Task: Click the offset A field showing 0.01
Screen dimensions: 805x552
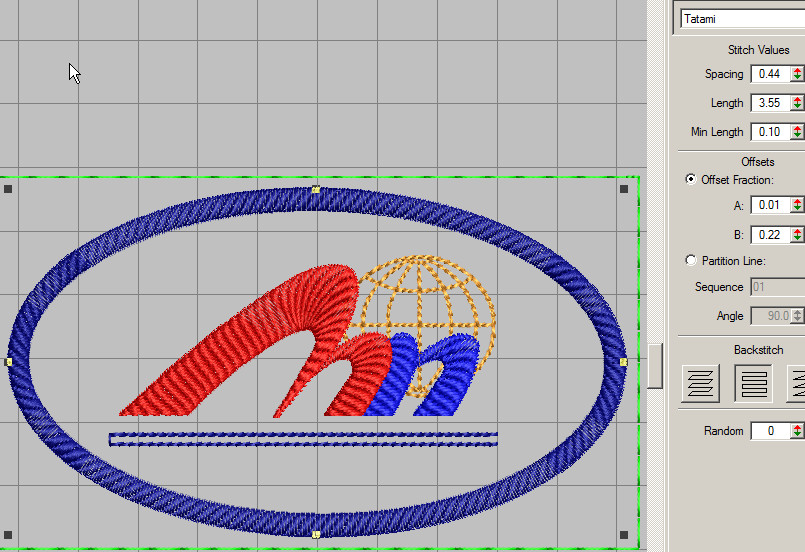Action: (770, 205)
